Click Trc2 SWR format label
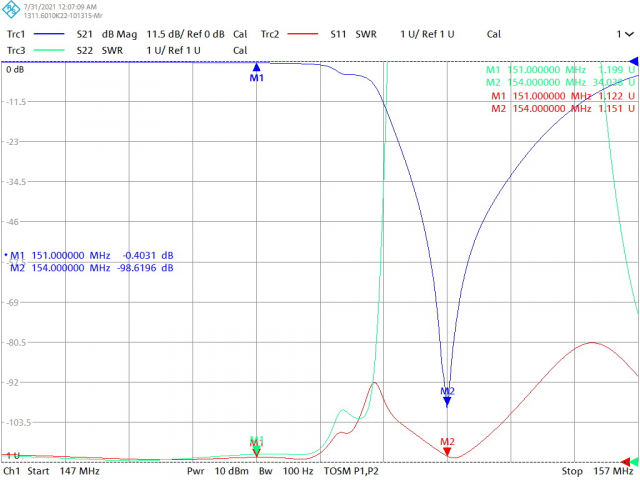The width and height of the screenshot is (640, 480). [x=366, y=34]
